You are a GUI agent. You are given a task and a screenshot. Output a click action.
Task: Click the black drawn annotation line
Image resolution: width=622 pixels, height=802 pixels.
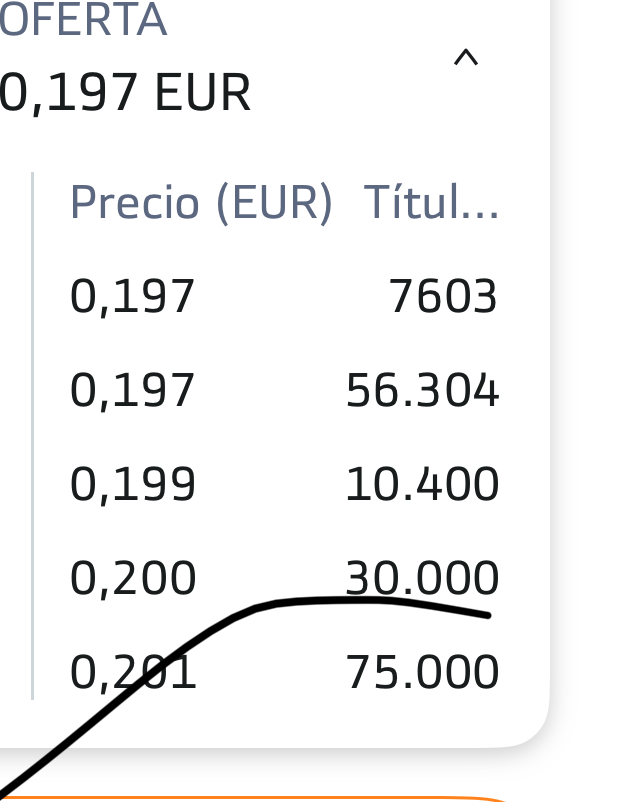(x=327, y=600)
